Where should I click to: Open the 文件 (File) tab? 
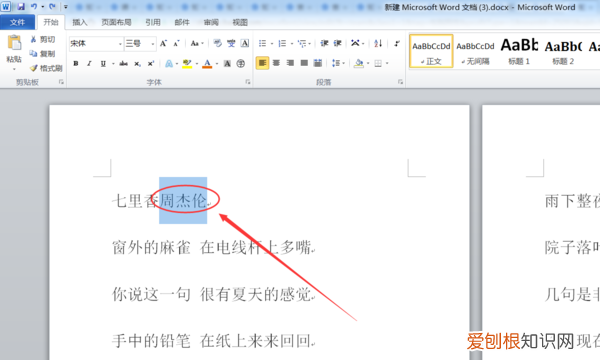17,22
